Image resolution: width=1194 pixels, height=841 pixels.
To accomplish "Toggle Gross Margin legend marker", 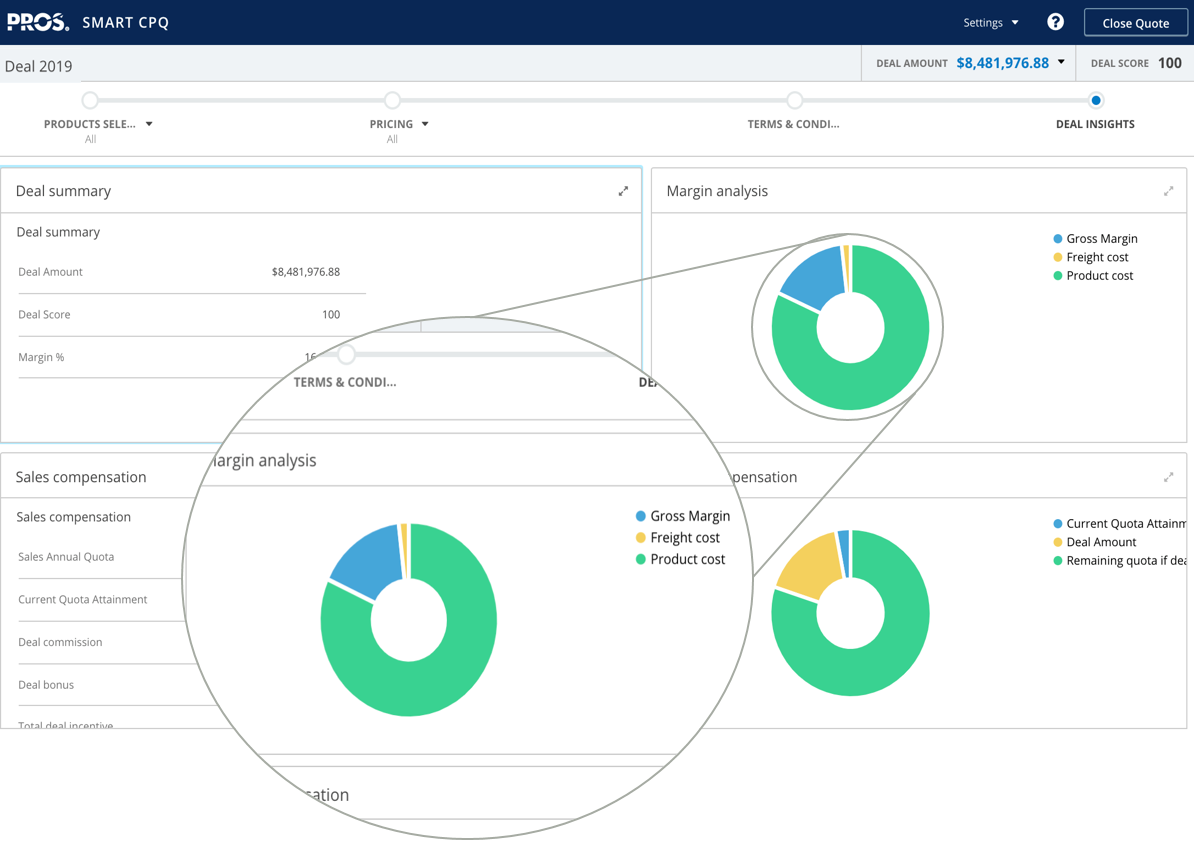I will pyautogui.click(x=1058, y=239).
